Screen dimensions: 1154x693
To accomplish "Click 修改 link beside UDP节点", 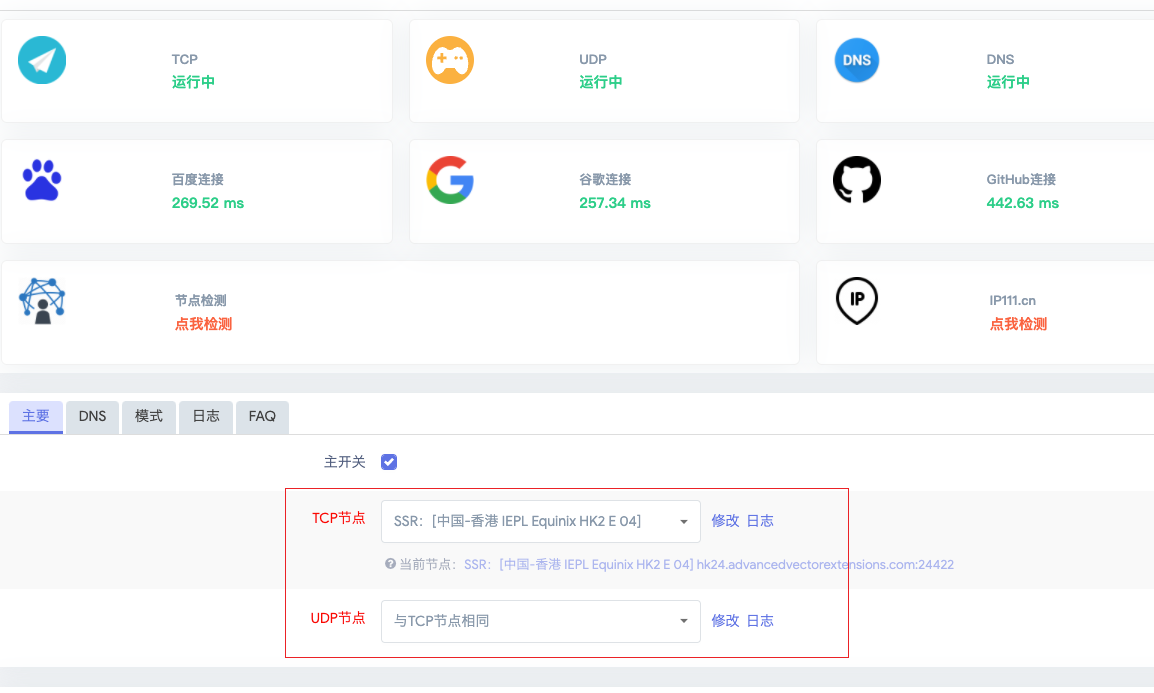I will tap(725, 622).
